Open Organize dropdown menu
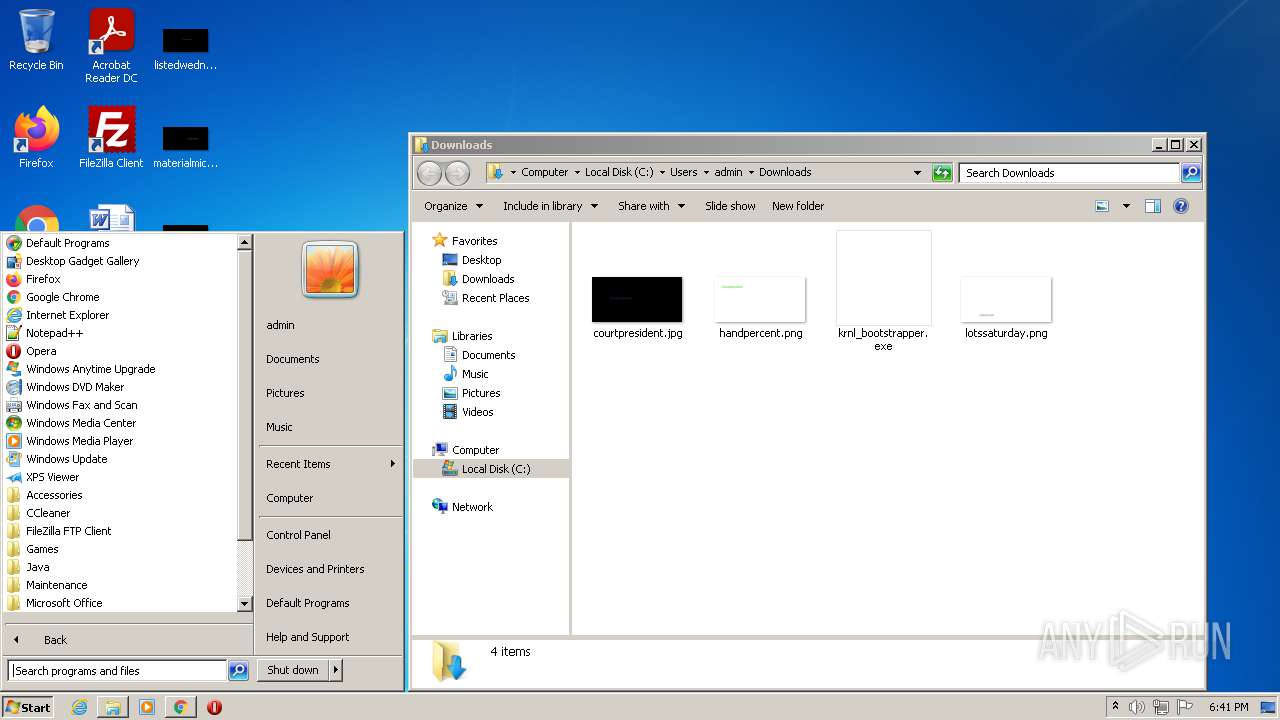This screenshot has width=1280, height=720. tap(453, 206)
